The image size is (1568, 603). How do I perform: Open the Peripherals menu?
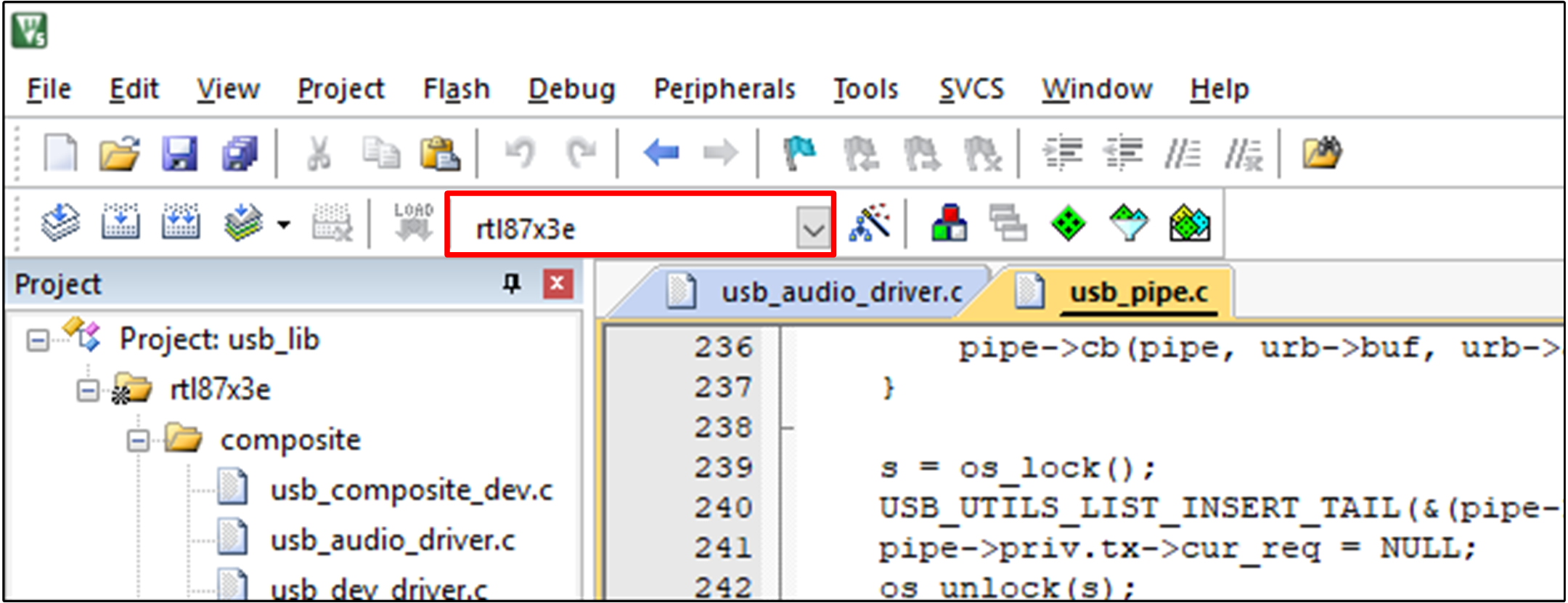coord(724,89)
